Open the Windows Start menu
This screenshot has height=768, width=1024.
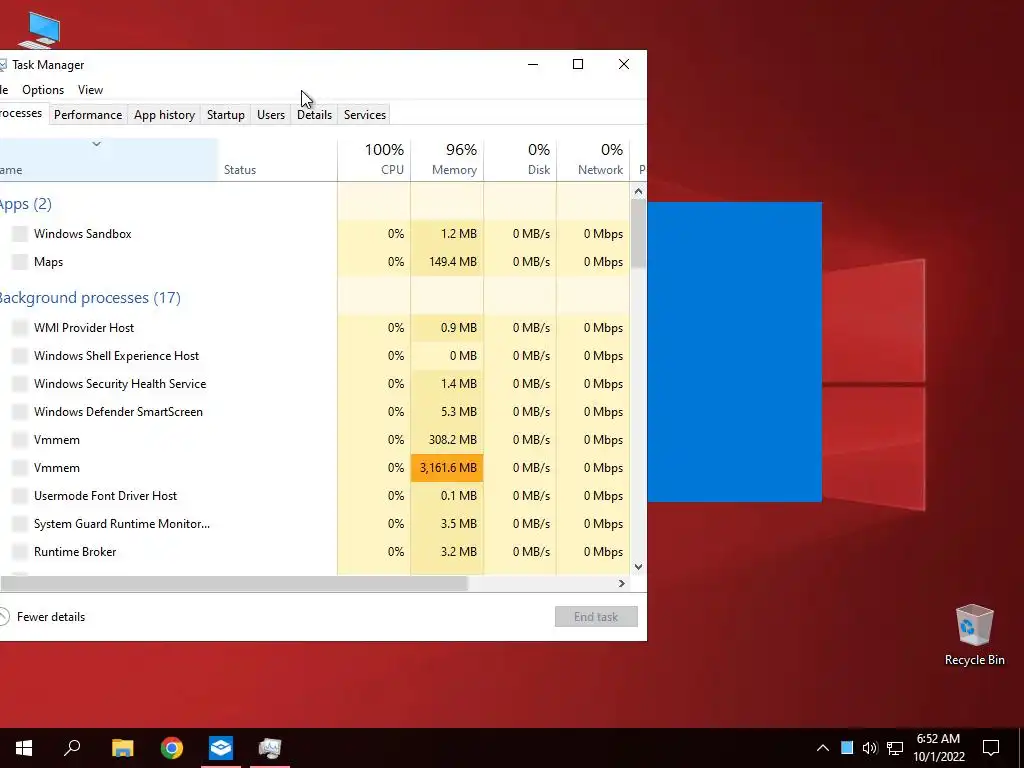click(x=24, y=748)
